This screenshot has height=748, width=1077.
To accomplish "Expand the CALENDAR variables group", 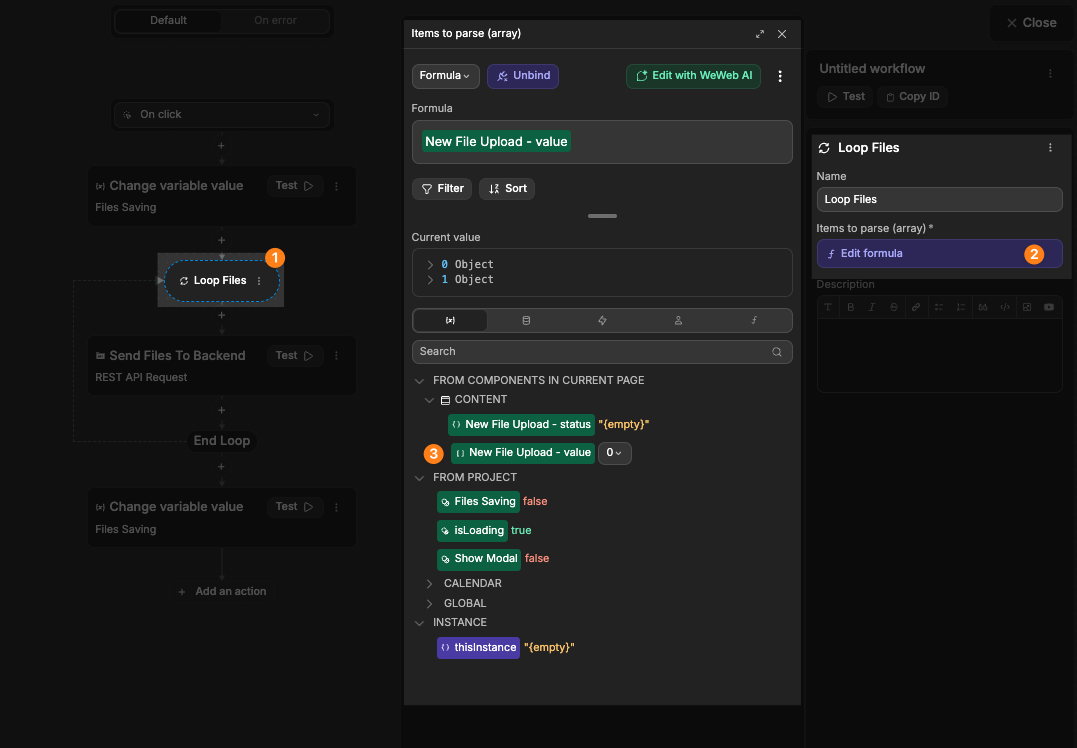I will tap(430, 583).
